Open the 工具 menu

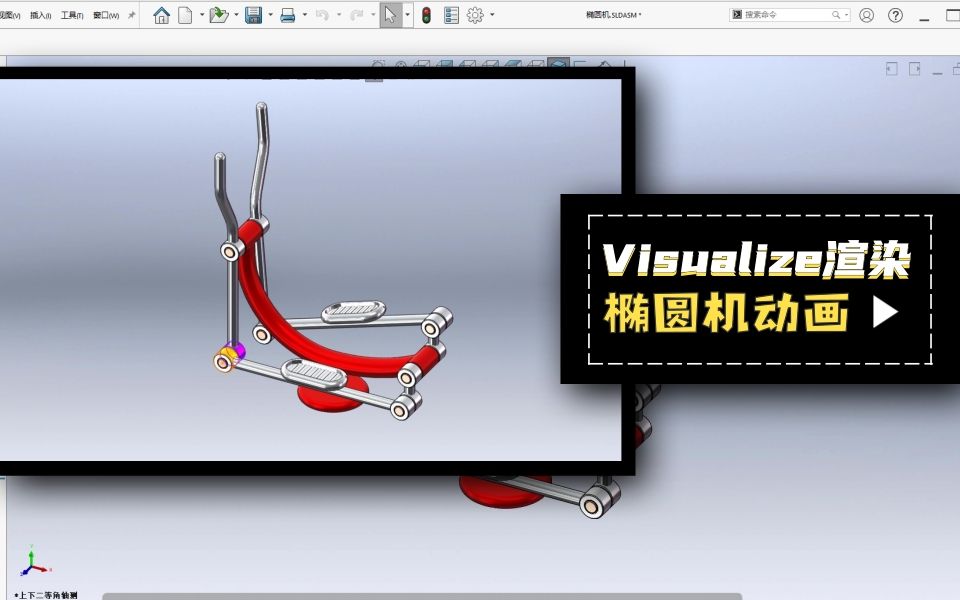click(x=72, y=14)
